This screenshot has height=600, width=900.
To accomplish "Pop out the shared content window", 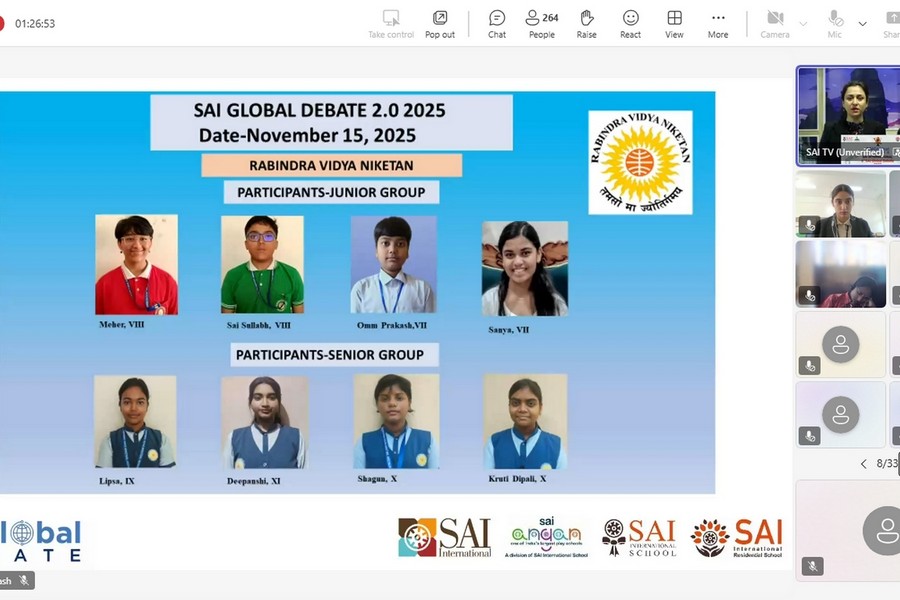I will tap(440, 23).
